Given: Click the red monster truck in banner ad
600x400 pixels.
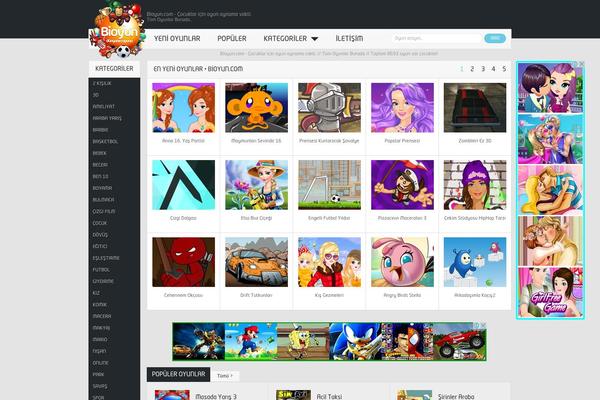Looking at the screenshot, I should [x=460, y=341].
